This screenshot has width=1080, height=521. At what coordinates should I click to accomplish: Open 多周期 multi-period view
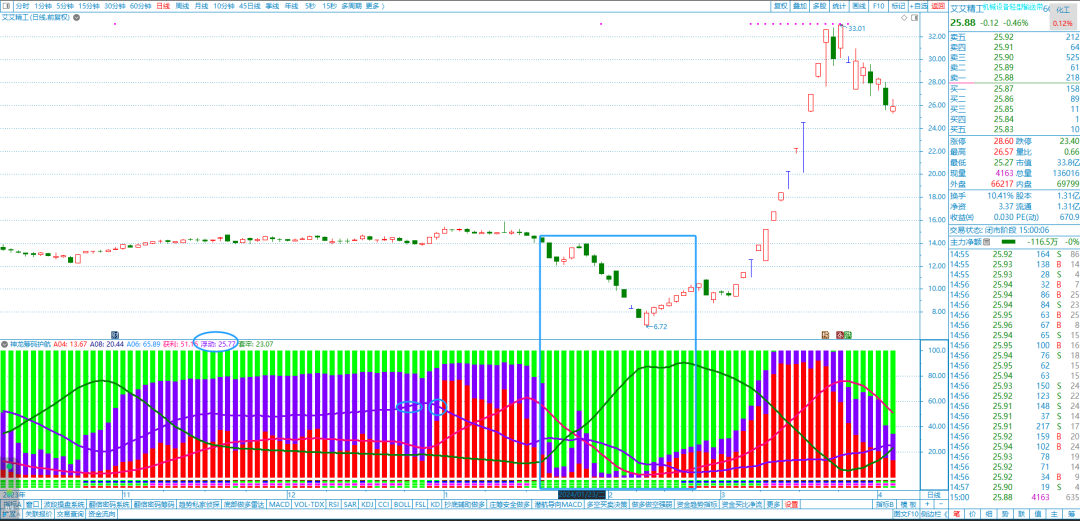352,6
